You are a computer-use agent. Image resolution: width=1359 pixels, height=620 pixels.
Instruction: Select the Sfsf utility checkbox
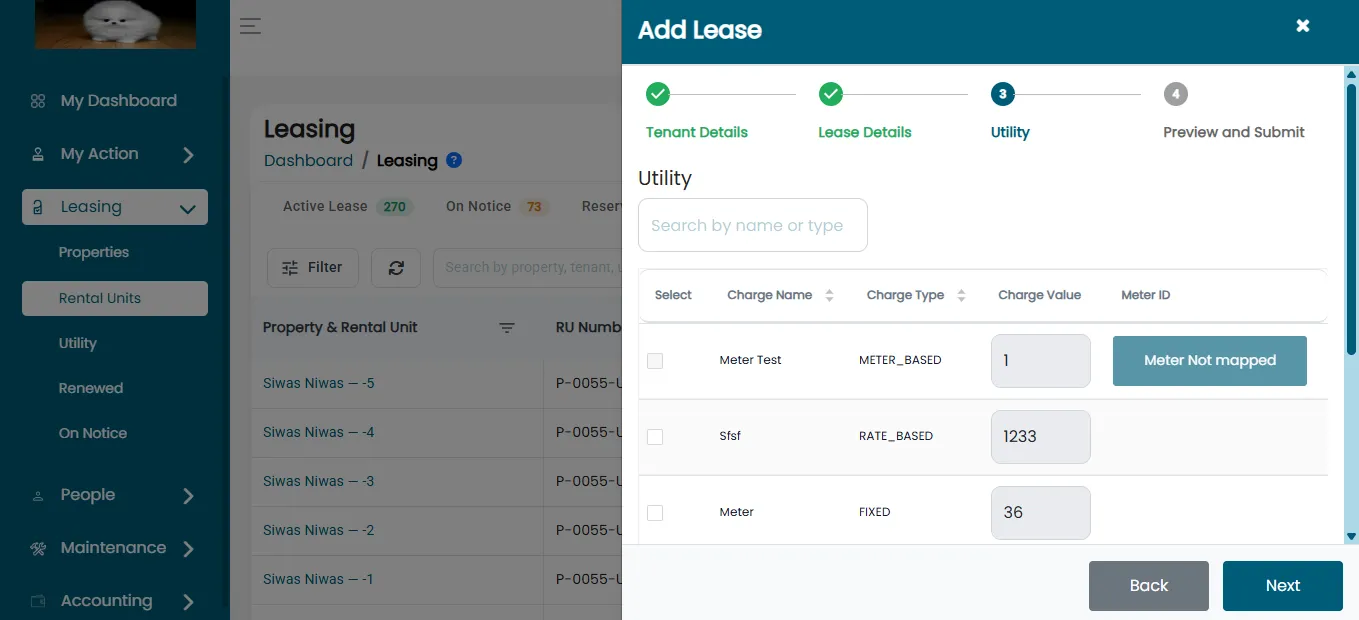click(x=655, y=437)
